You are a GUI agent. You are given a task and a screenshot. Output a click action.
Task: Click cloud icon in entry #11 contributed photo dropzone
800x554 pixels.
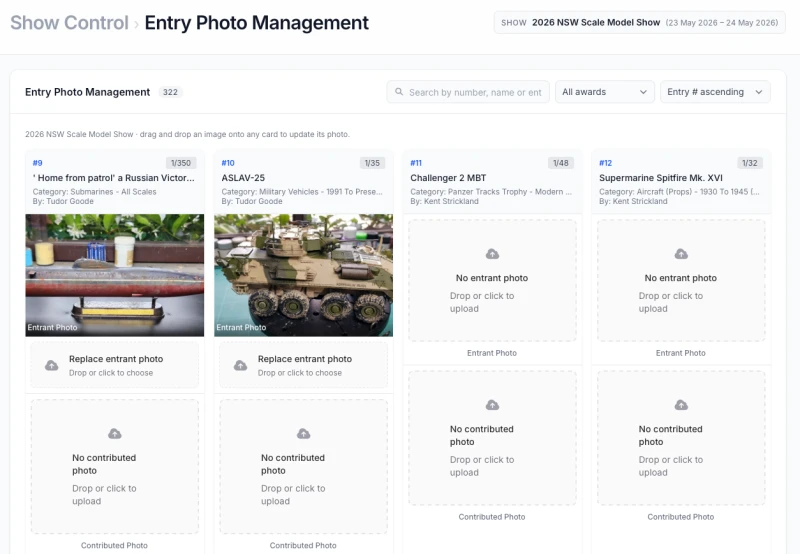(492, 405)
